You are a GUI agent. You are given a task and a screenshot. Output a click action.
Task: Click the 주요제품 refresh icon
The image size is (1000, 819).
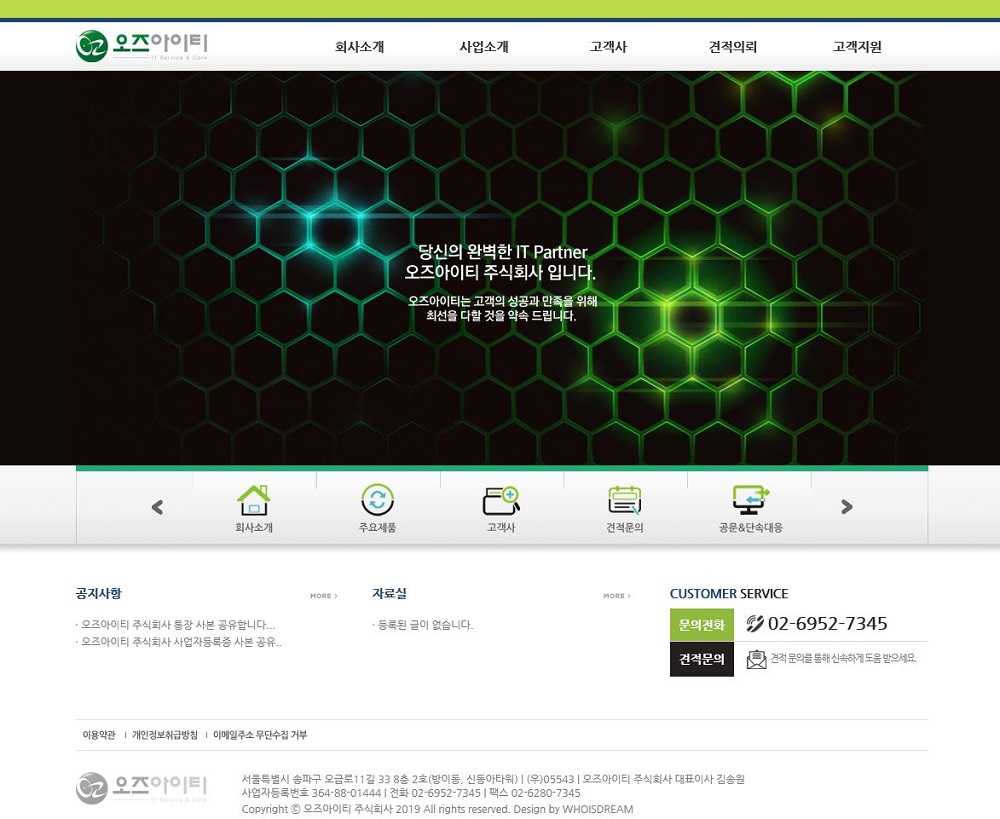[377, 498]
